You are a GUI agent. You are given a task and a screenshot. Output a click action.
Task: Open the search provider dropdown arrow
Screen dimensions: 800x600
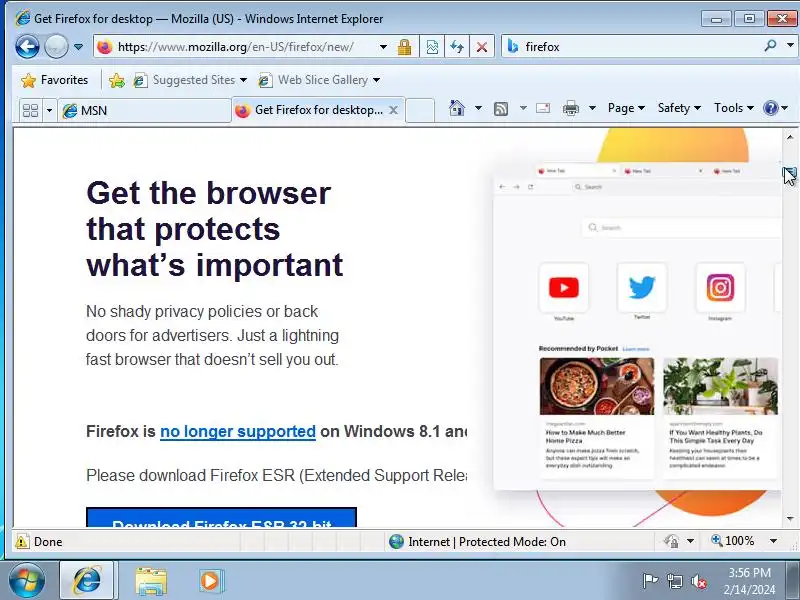tap(790, 46)
